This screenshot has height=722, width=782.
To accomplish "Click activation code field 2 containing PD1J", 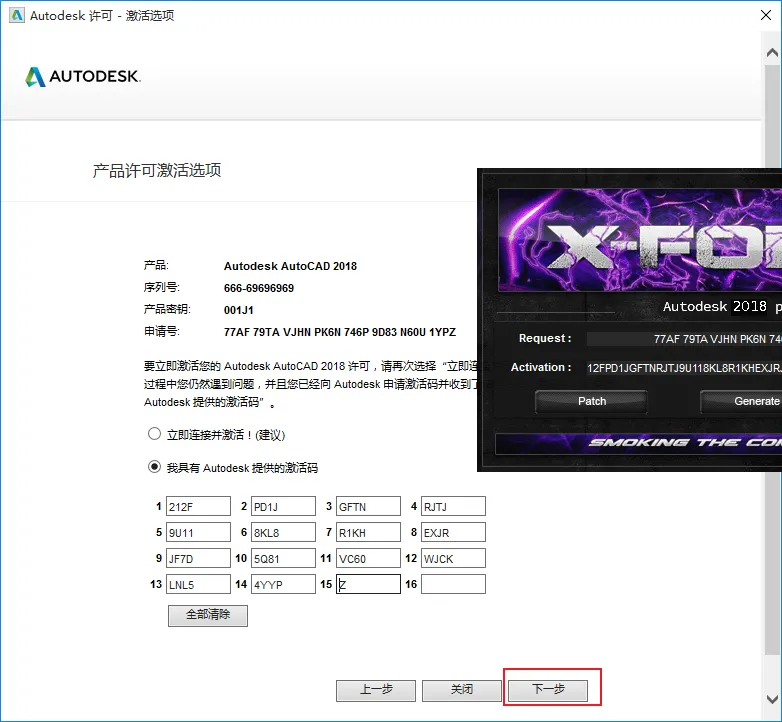I will 283,506.
